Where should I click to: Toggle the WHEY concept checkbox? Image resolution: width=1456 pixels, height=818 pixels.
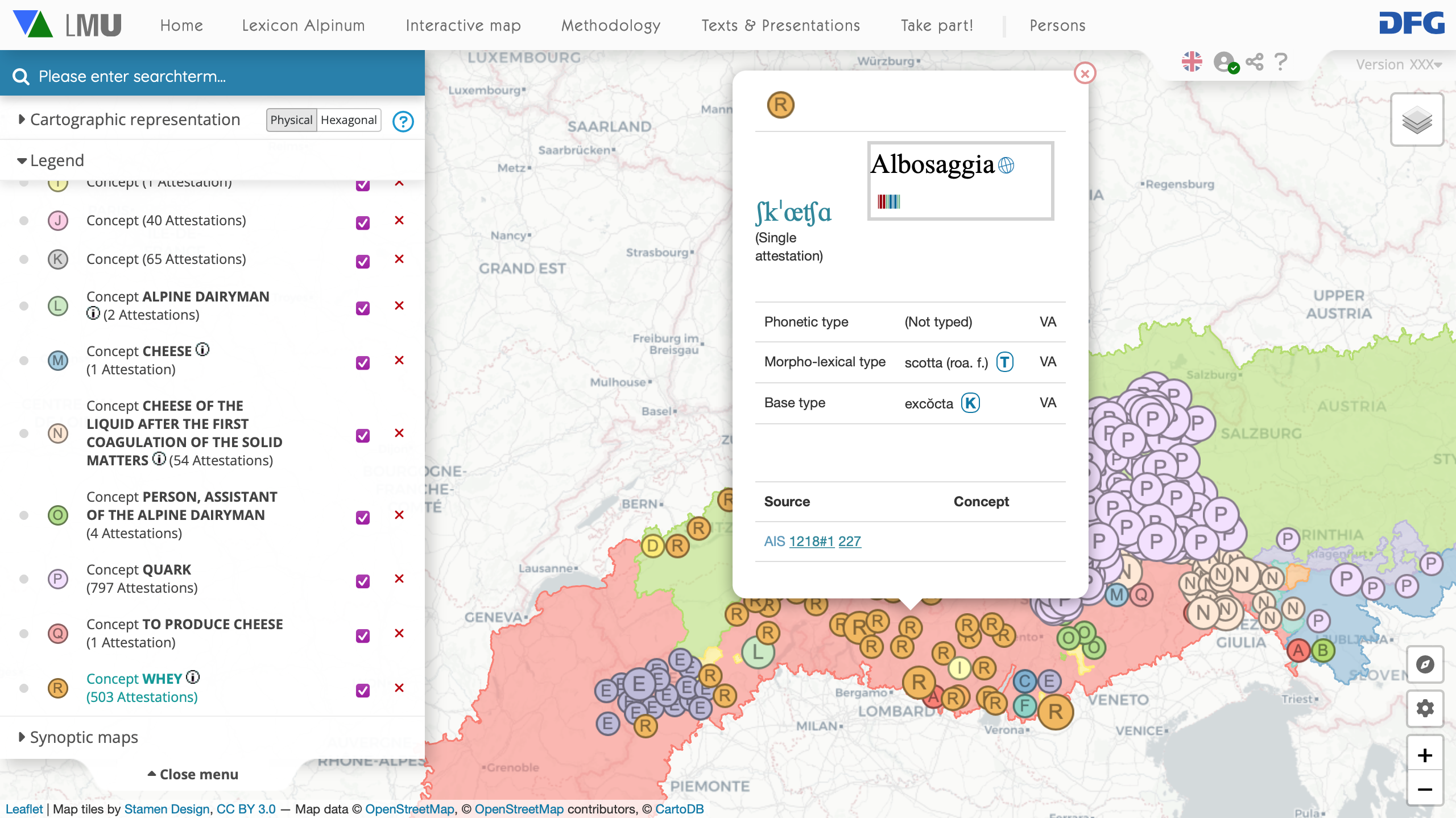(362, 690)
